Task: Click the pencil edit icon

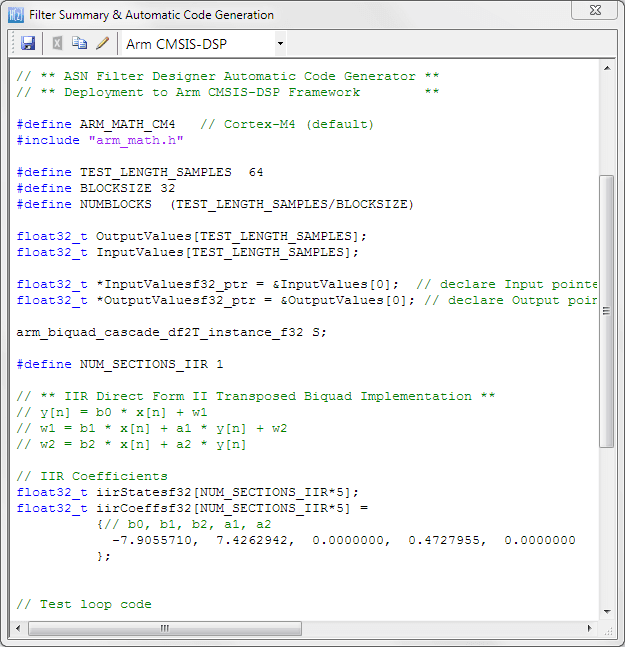Action: pyautogui.click(x=102, y=43)
